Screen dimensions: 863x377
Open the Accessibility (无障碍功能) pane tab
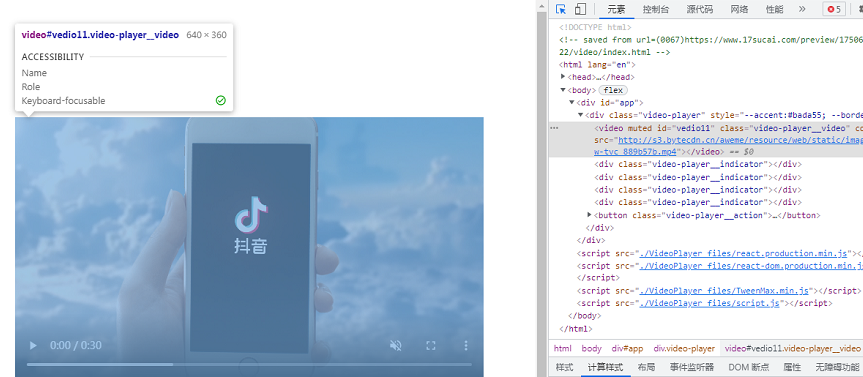point(837,367)
